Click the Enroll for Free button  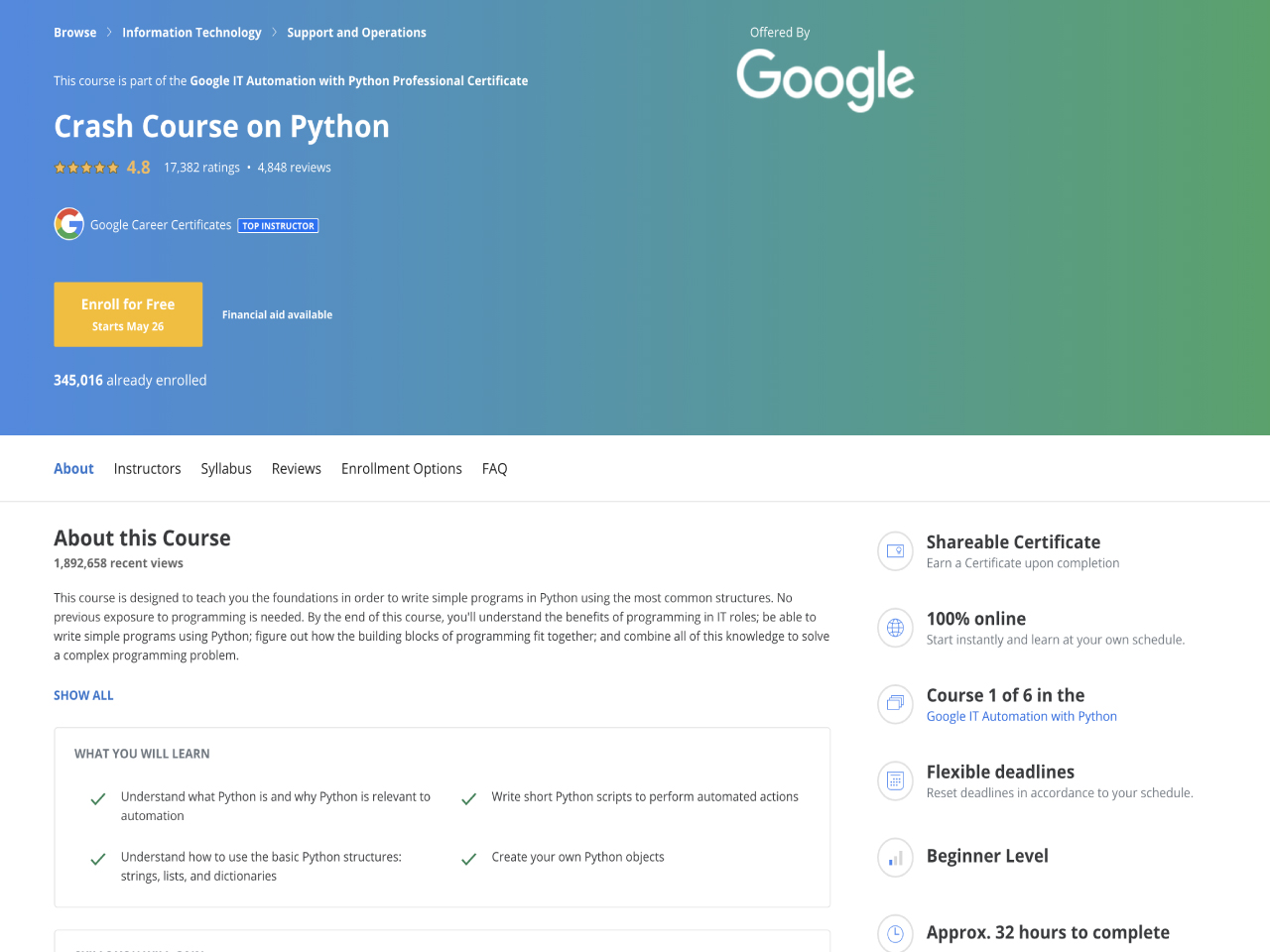pyautogui.click(x=128, y=314)
